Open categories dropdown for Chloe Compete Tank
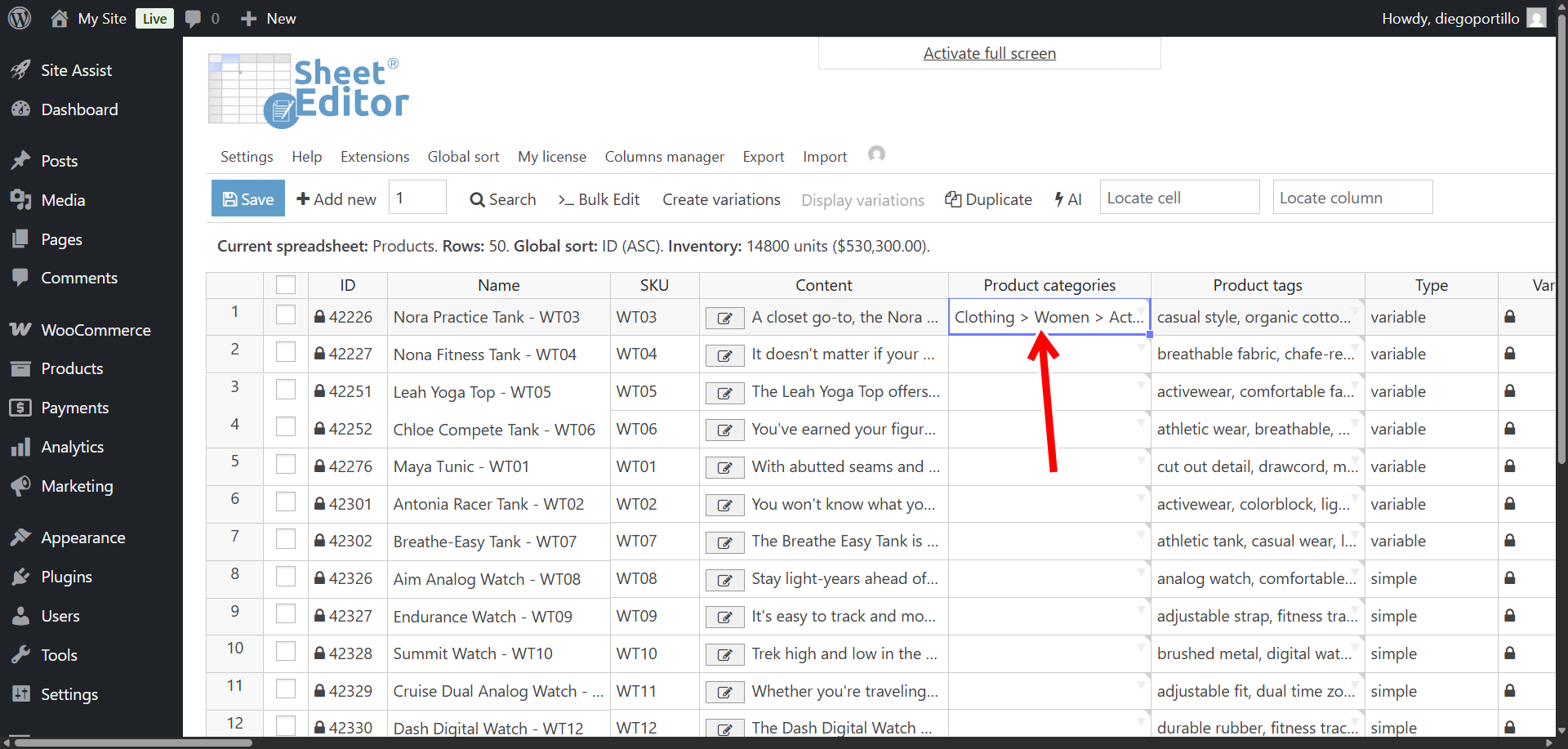Viewport: 1568px width, 749px height. [1141, 423]
